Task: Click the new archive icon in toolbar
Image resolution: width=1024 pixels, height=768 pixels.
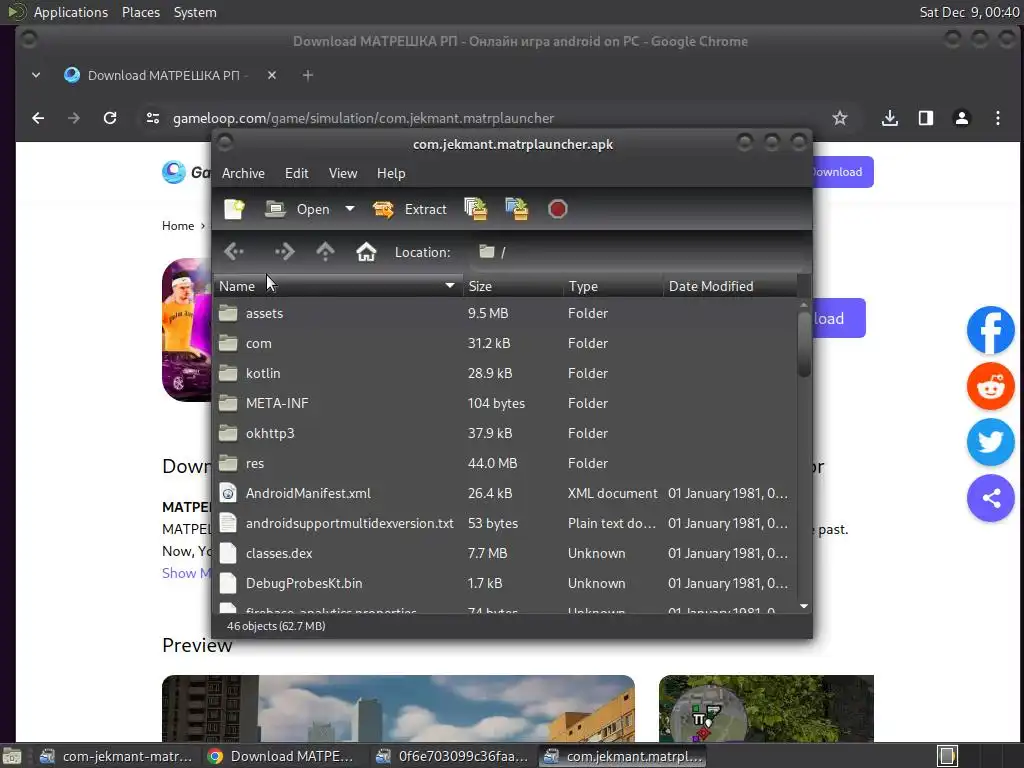Action: pyautogui.click(x=234, y=209)
